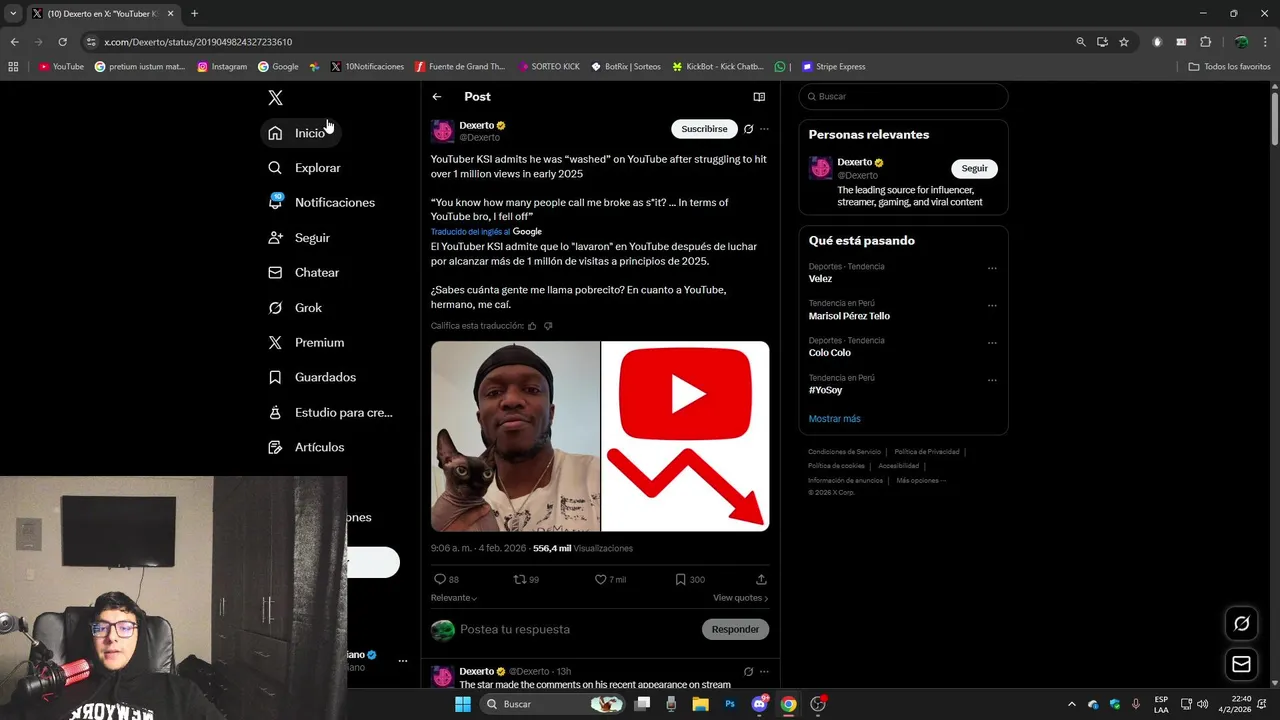
Task: Open Premium in the sidebar
Action: 306,342
